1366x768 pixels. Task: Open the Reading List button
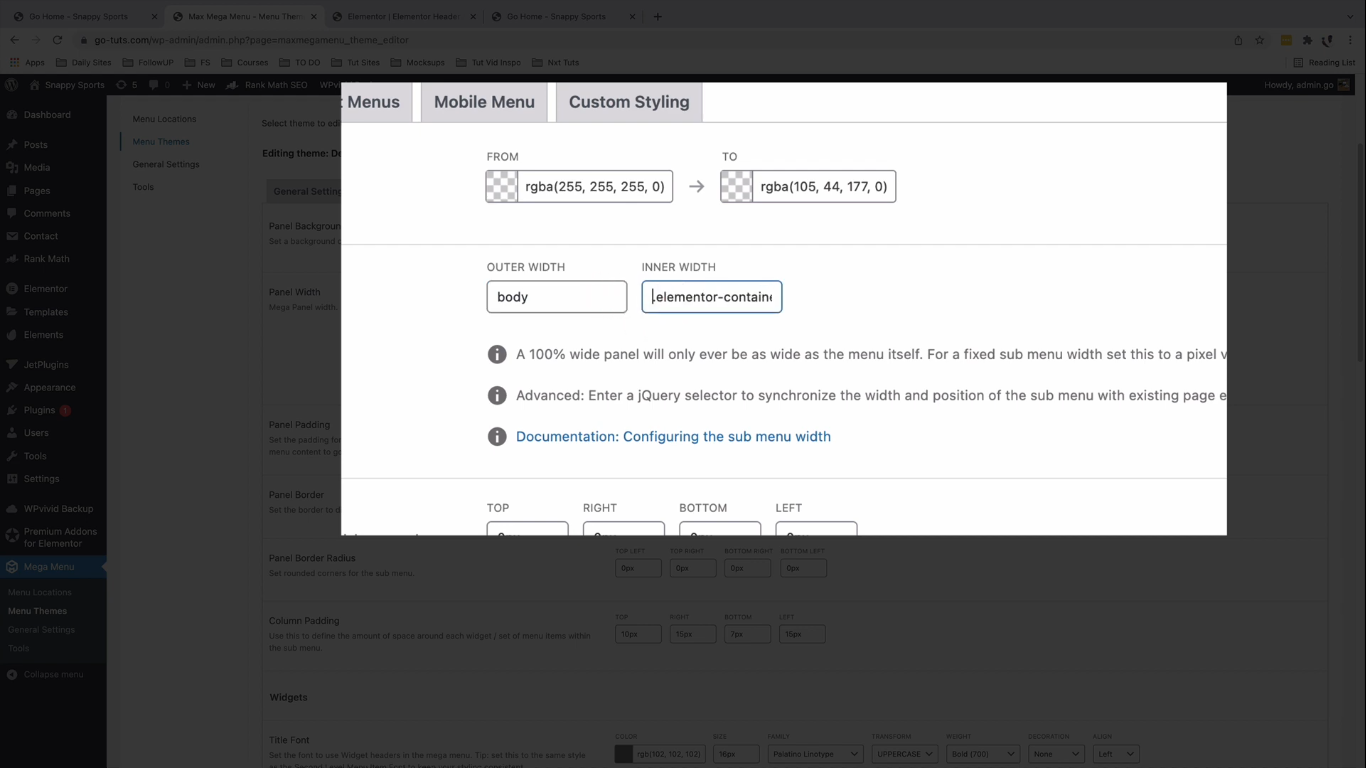[1323, 62]
